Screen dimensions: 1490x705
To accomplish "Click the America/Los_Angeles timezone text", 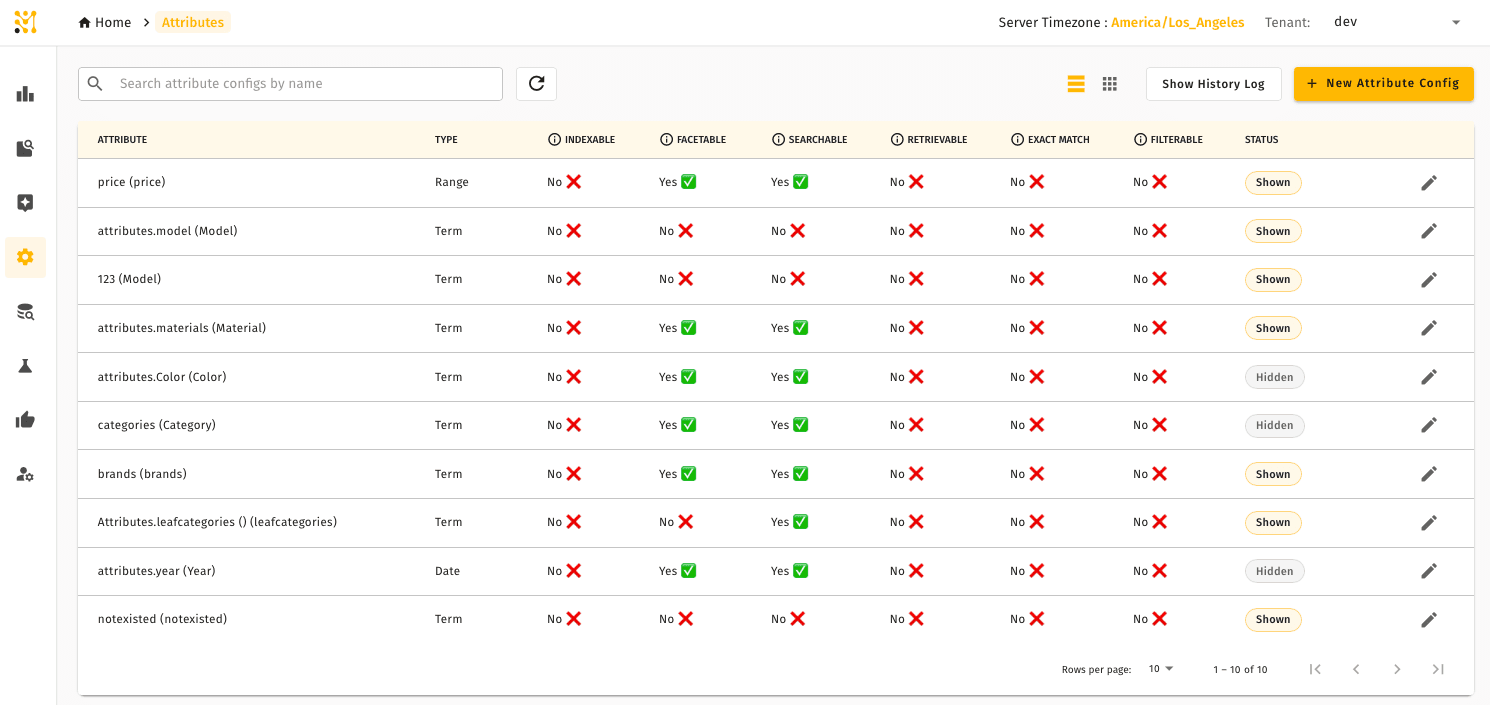I will [1177, 22].
